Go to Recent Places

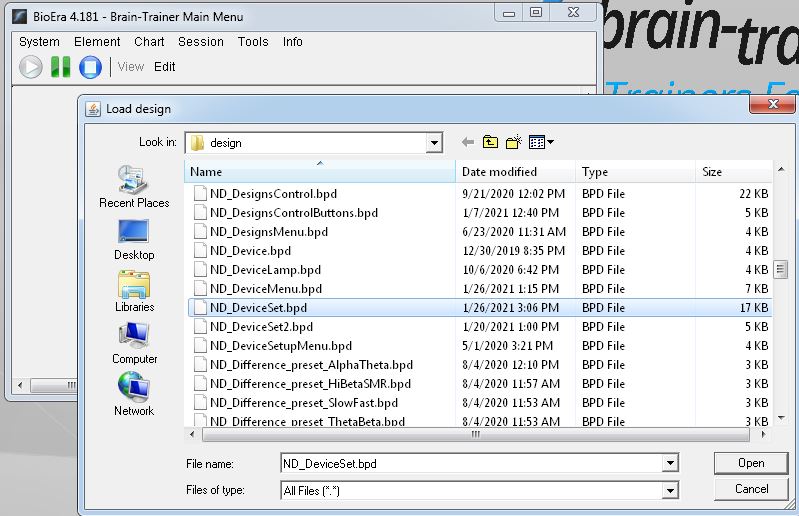tap(134, 187)
